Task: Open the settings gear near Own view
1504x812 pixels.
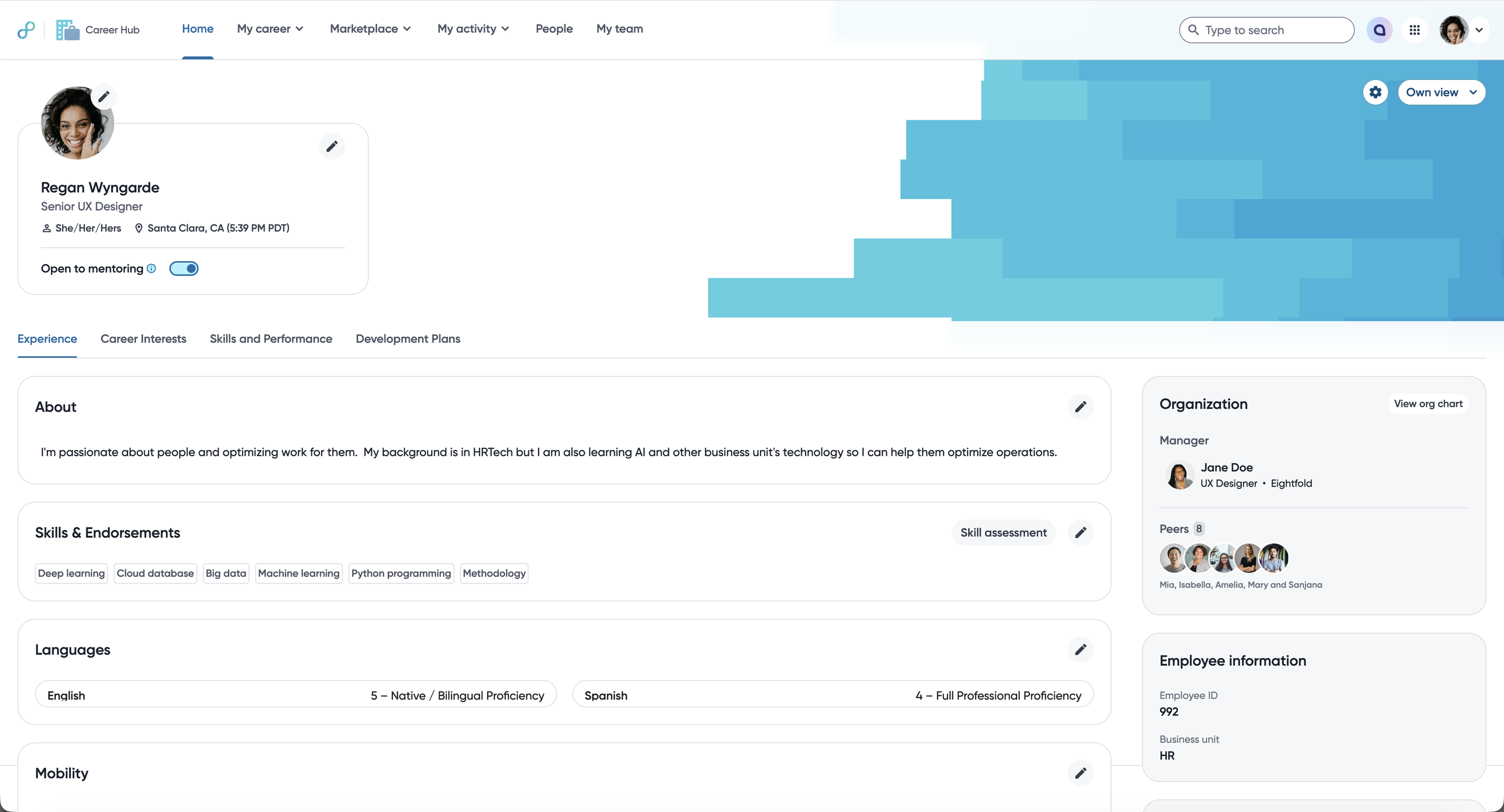Action: click(1375, 92)
